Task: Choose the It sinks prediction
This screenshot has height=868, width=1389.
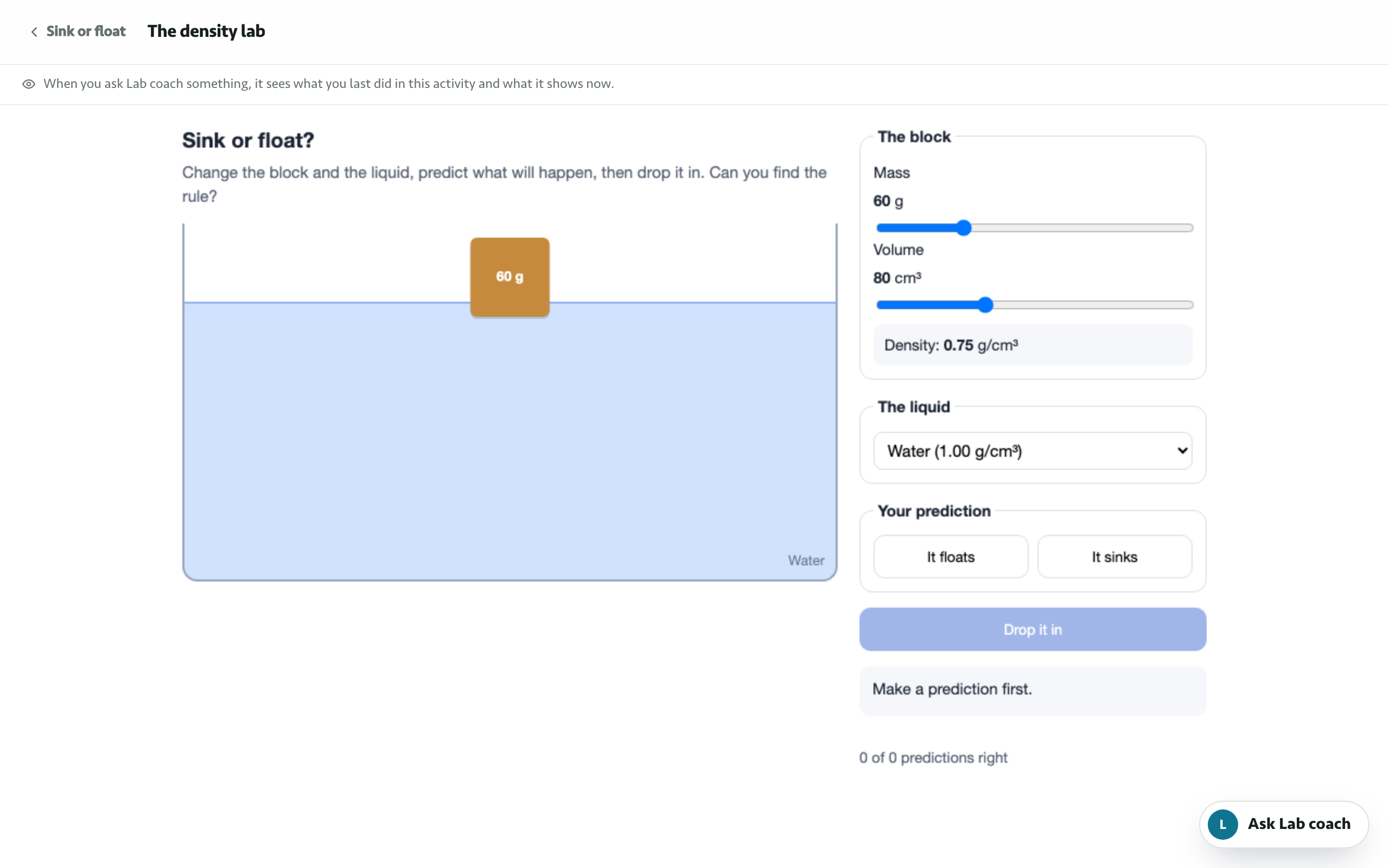Action: (1114, 557)
